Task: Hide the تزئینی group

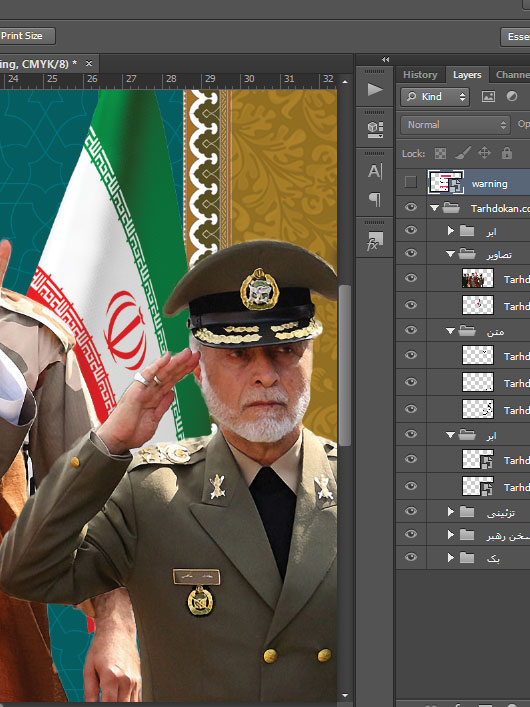Action: coord(410,510)
